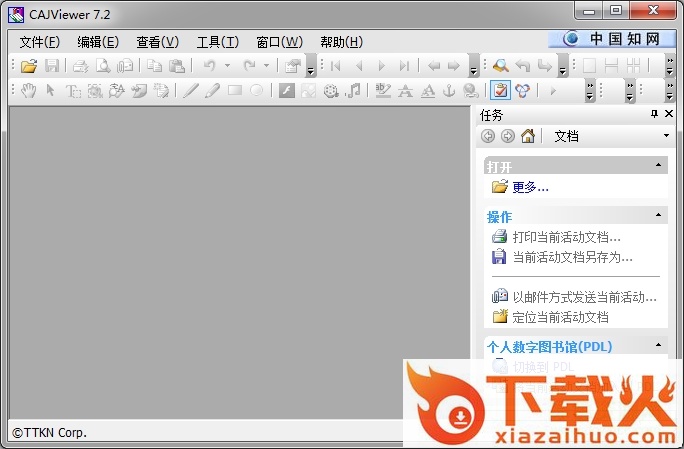Select the Hand pan tool
The image size is (684, 449).
[29, 91]
